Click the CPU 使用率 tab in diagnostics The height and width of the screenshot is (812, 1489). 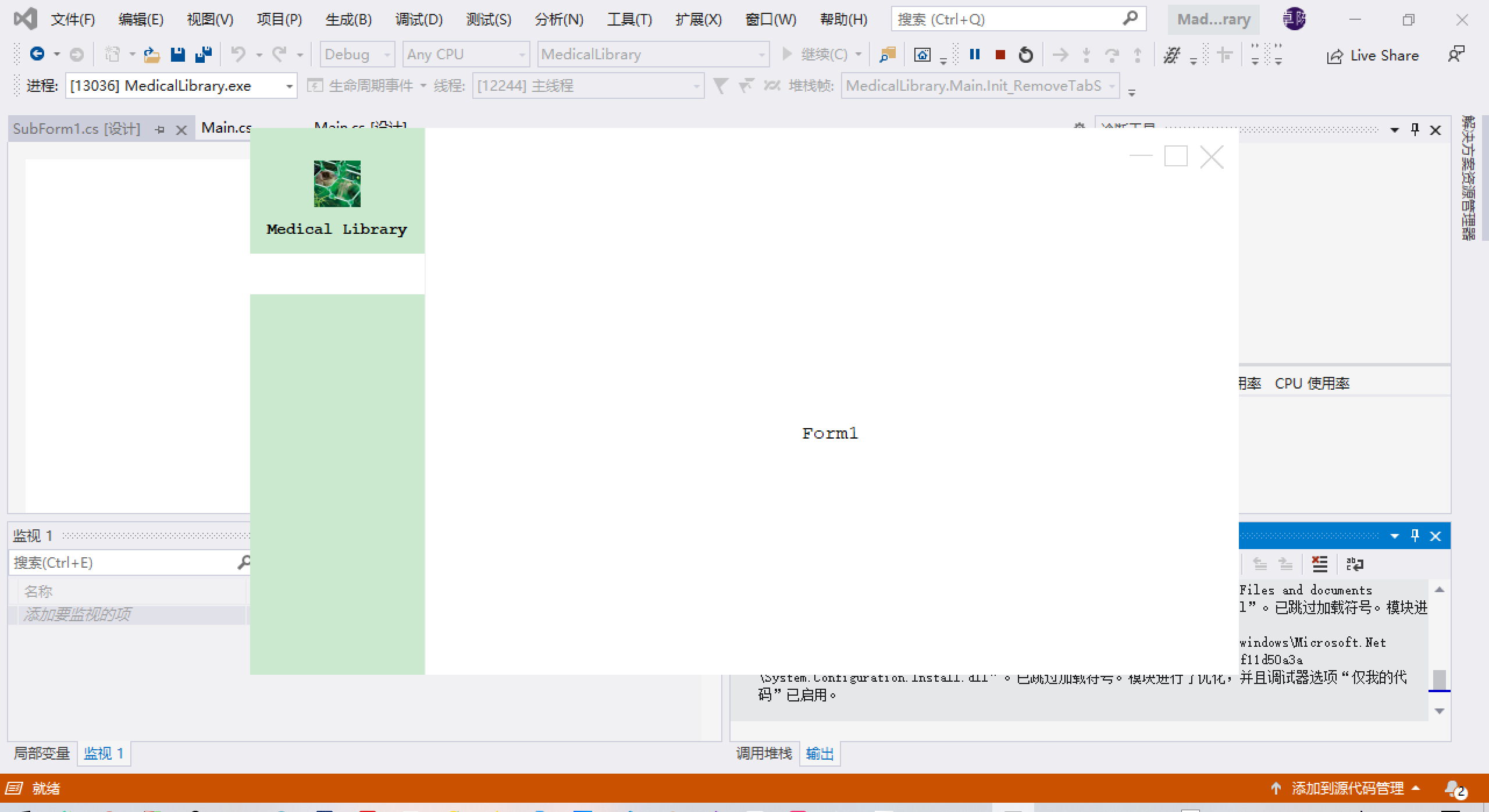[x=1312, y=383]
